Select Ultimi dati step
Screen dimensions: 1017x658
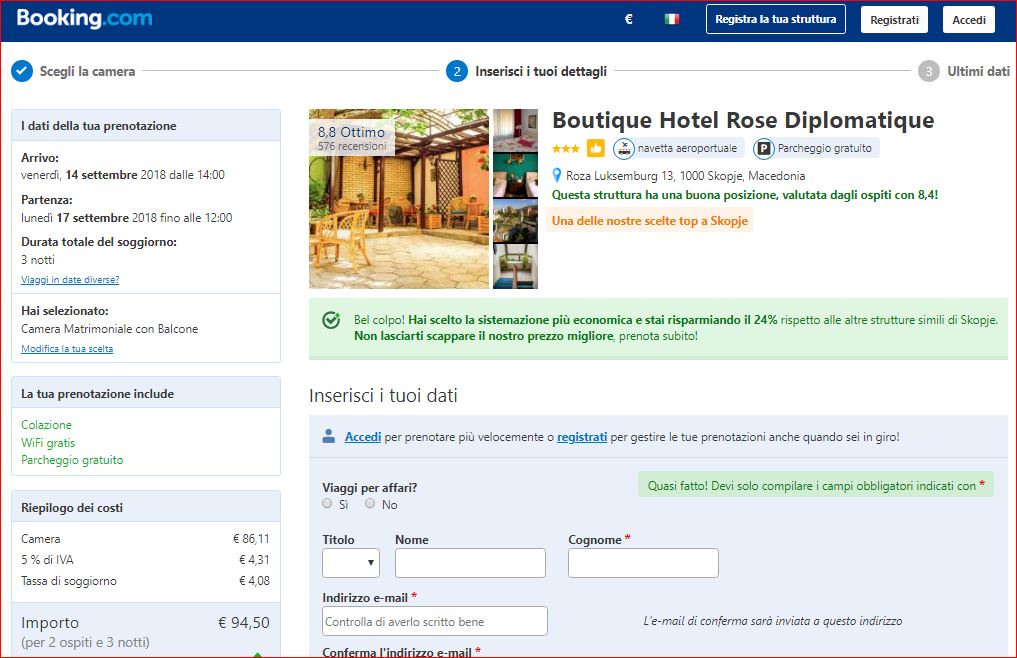coord(978,71)
